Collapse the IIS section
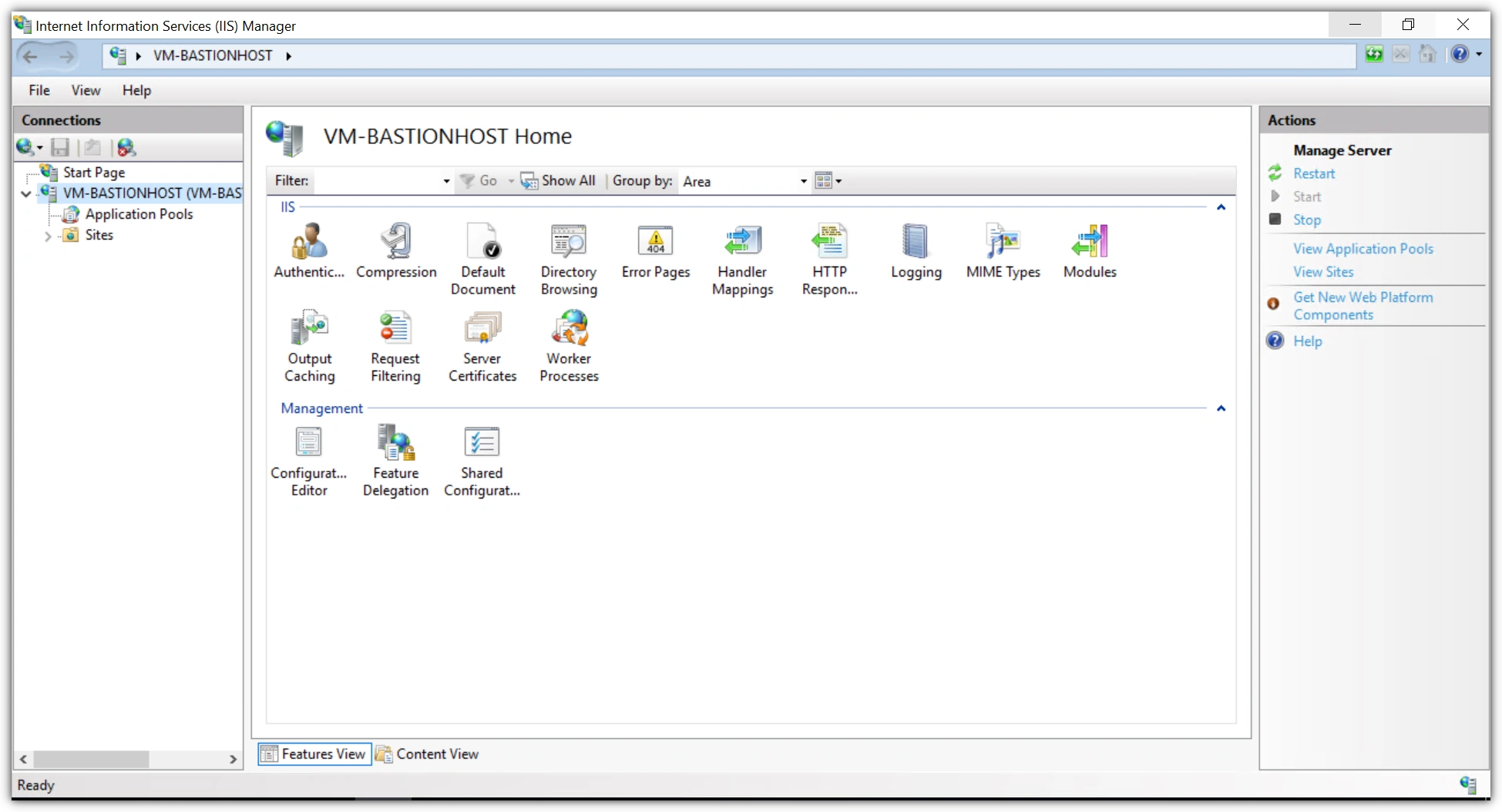This screenshot has height=812, width=1502. (x=1221, y=207)
